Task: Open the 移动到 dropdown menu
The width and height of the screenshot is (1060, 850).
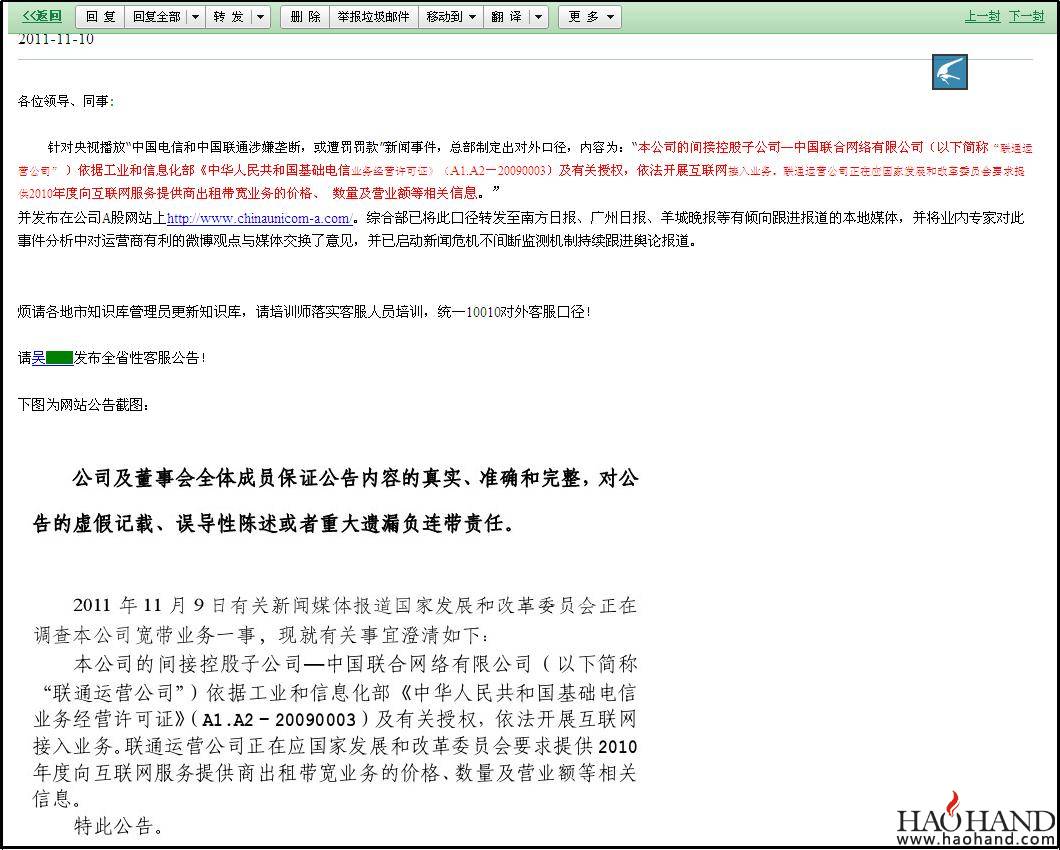Action: click(x=451, y=17)
